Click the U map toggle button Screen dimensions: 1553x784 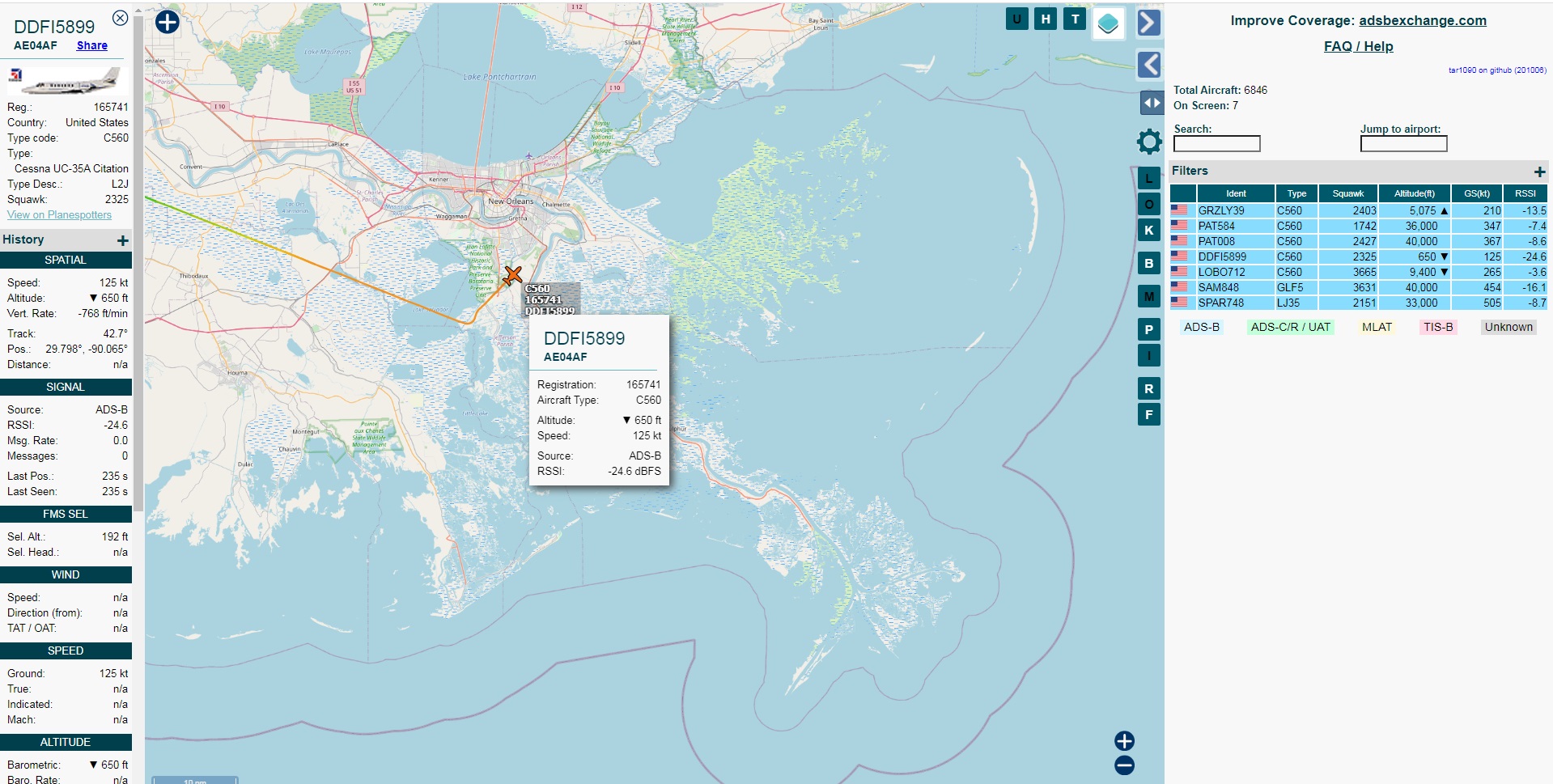click(x=1016, y=19)
